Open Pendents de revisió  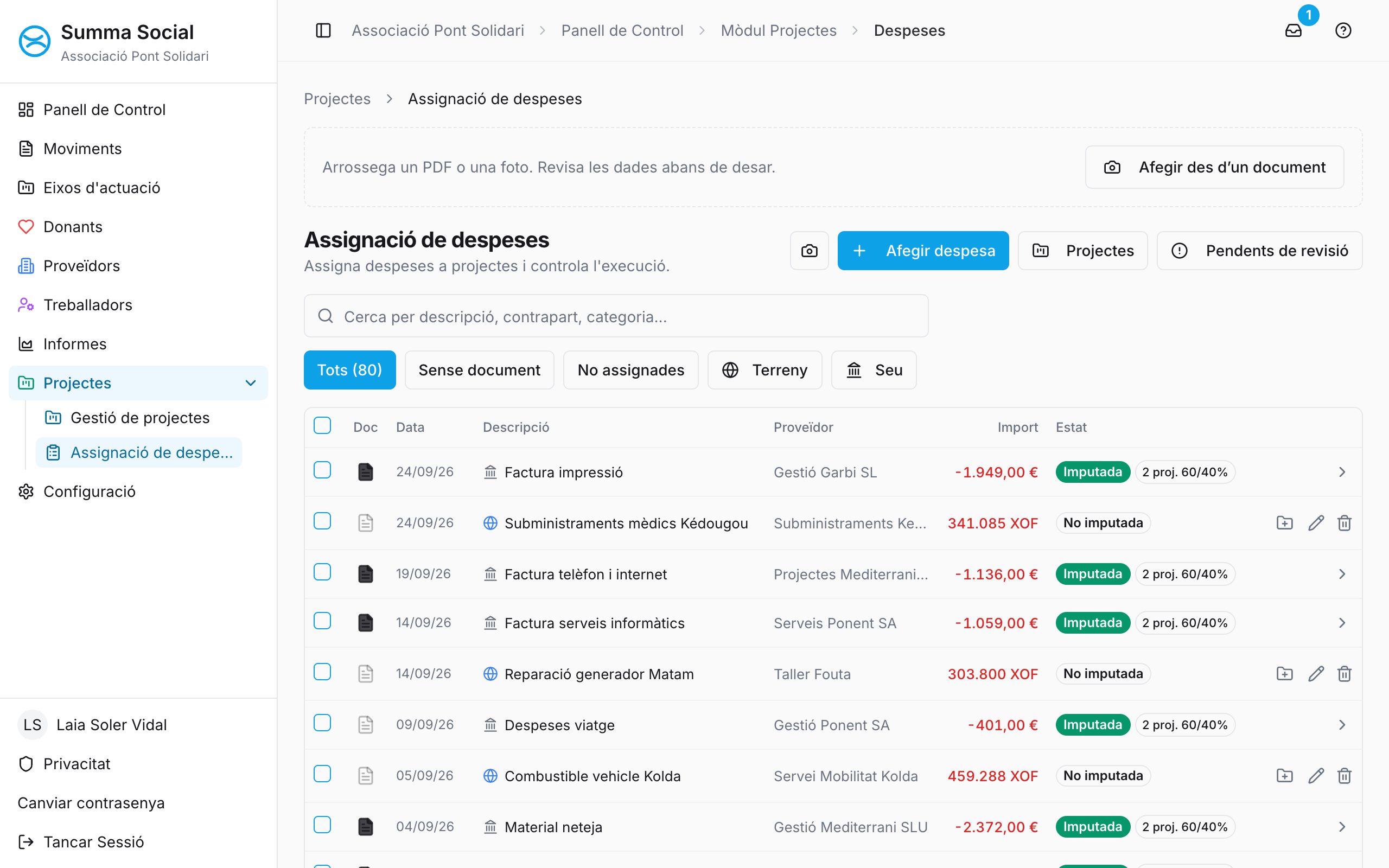(x=1259, y=251)
